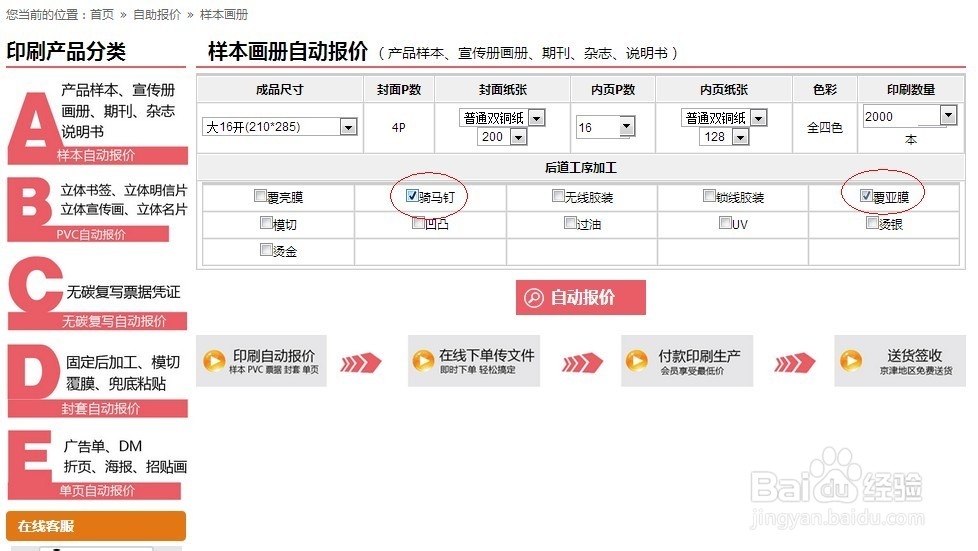Click the 在线客服 orange button
978x551 pixels.
[96, 526]
